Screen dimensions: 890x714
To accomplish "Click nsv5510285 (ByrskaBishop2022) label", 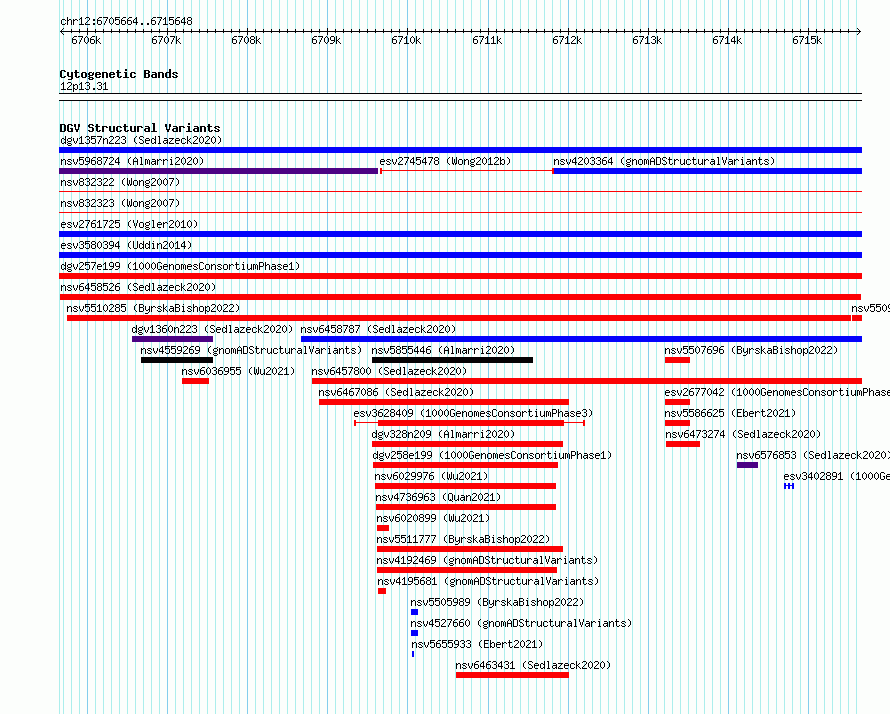I will (x=153, y=308).
